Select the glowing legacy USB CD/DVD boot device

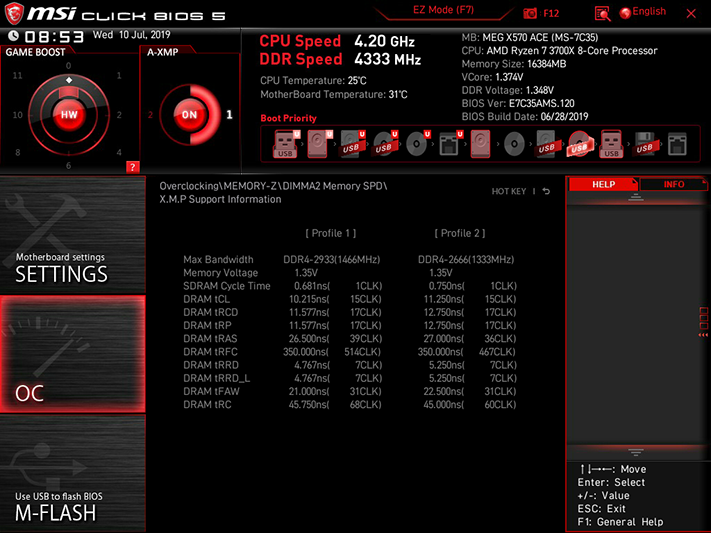coord(580,144)
